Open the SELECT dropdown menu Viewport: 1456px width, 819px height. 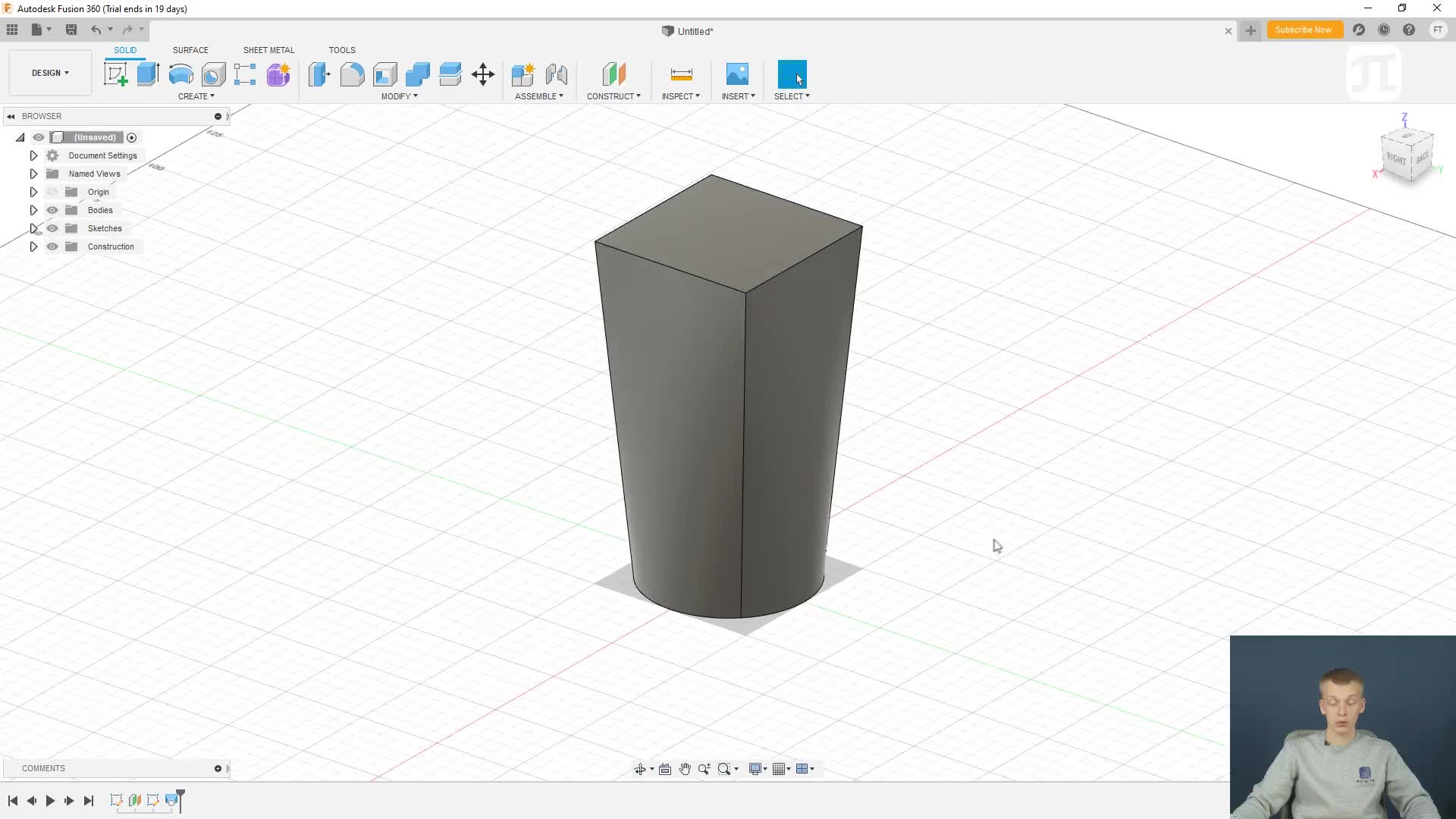pyautogui.click(x=792, y=96)
